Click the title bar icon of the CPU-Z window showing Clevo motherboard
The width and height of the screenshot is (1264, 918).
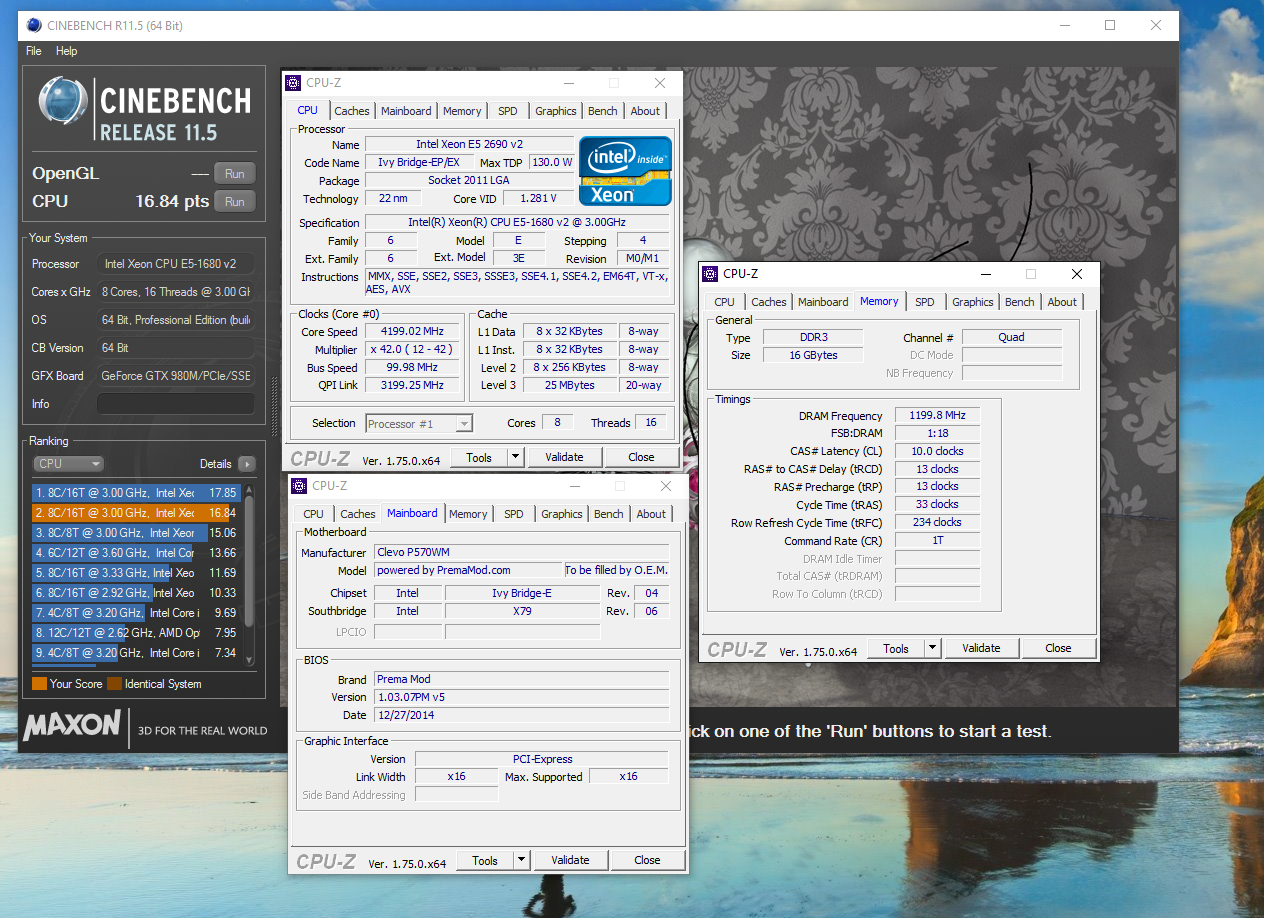pos(298,486)
